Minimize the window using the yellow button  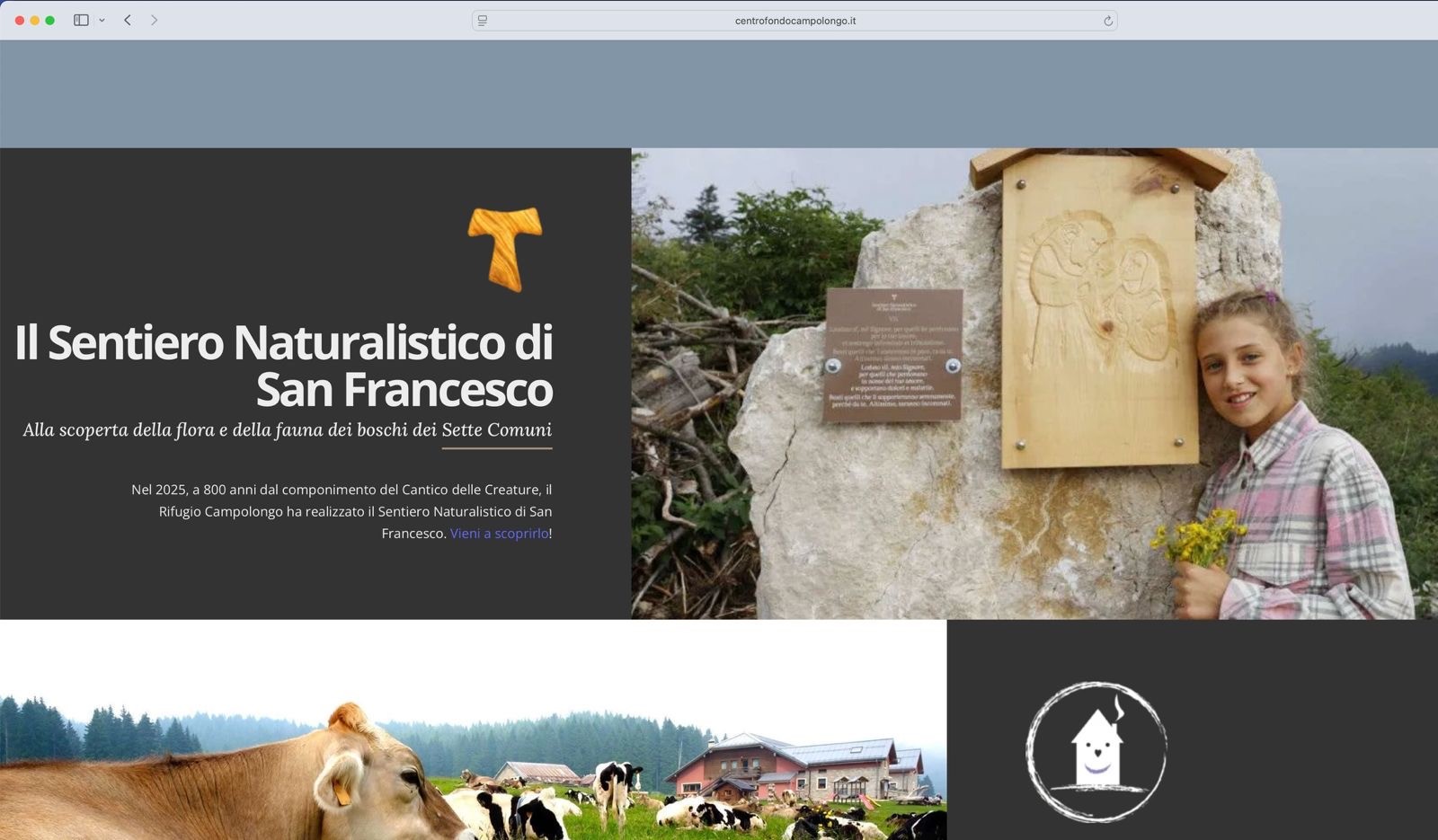[x=35, y=20]
